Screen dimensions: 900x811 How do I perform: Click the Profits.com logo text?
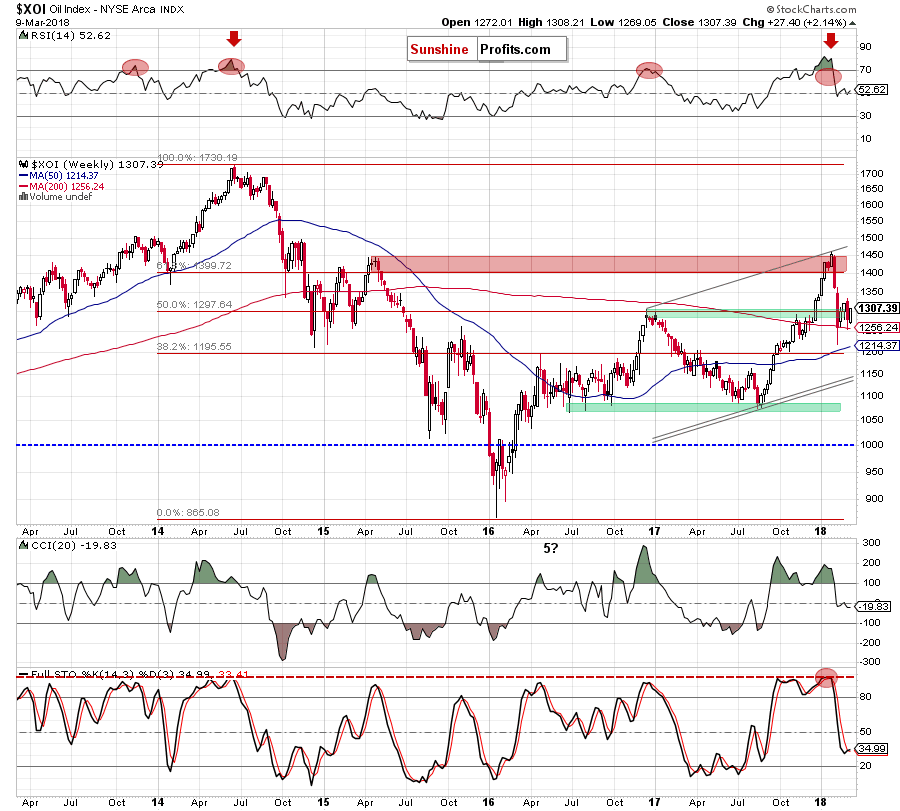(x=515, y=49)
